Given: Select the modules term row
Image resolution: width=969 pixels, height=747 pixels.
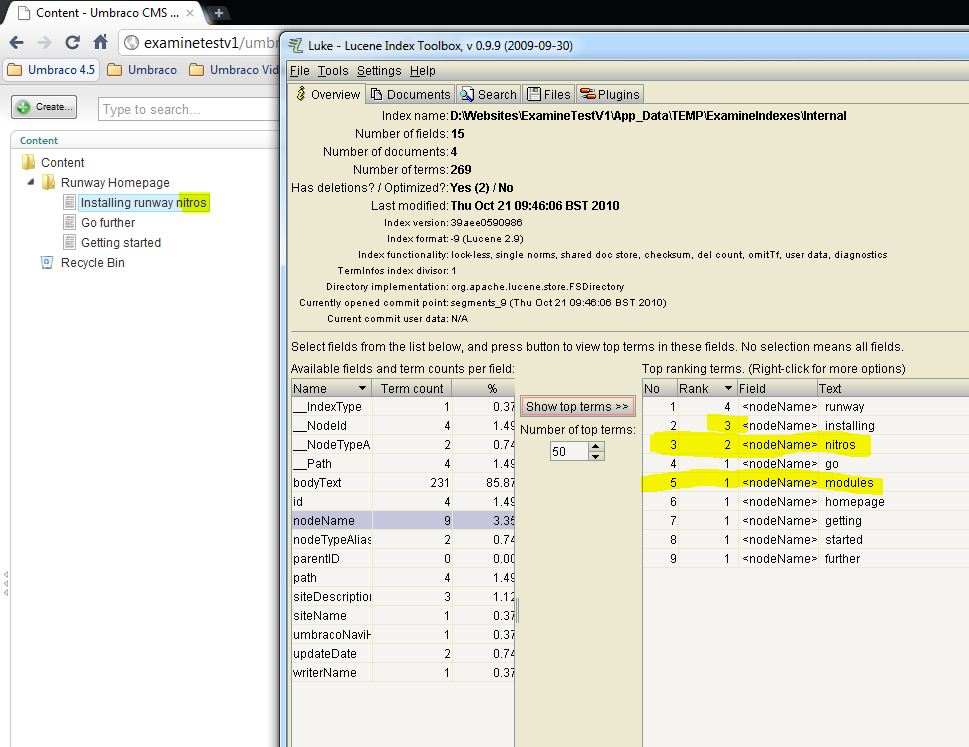Looking at the screenshot, I should tap(805, 483).
